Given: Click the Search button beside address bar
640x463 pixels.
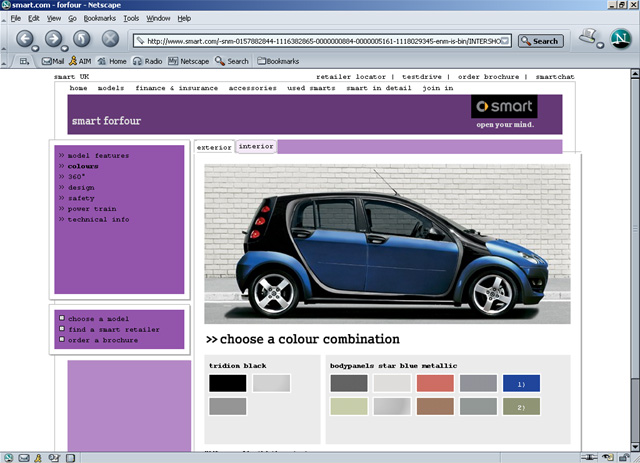Looking at the screenshot, I should click(x=540, y=41).
